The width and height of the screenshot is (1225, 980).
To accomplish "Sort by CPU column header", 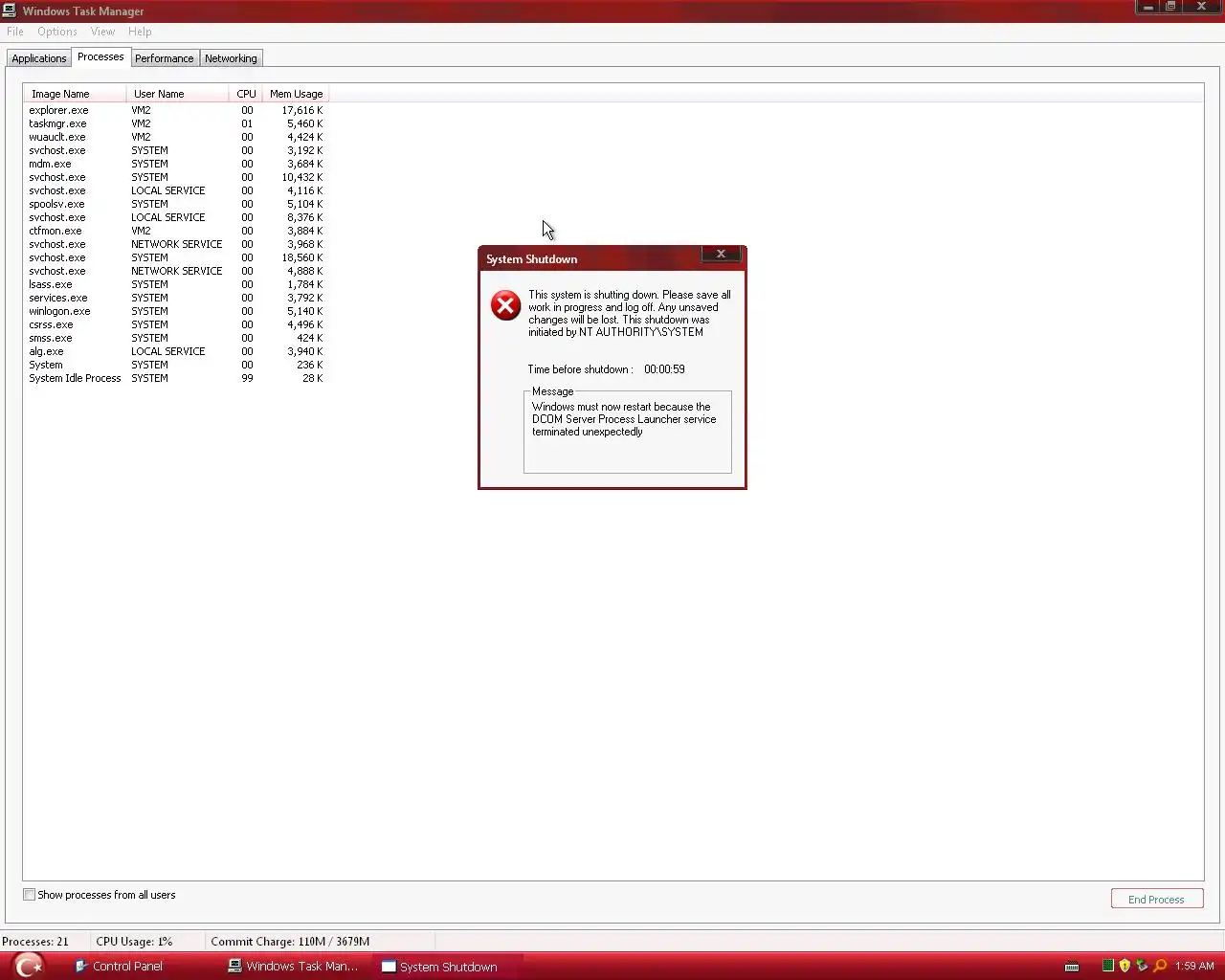I will coord(246,94).
